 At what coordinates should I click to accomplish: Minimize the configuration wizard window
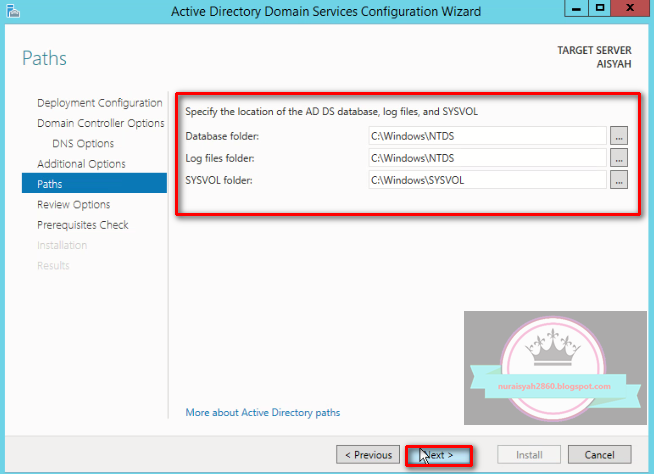[576, 8]
